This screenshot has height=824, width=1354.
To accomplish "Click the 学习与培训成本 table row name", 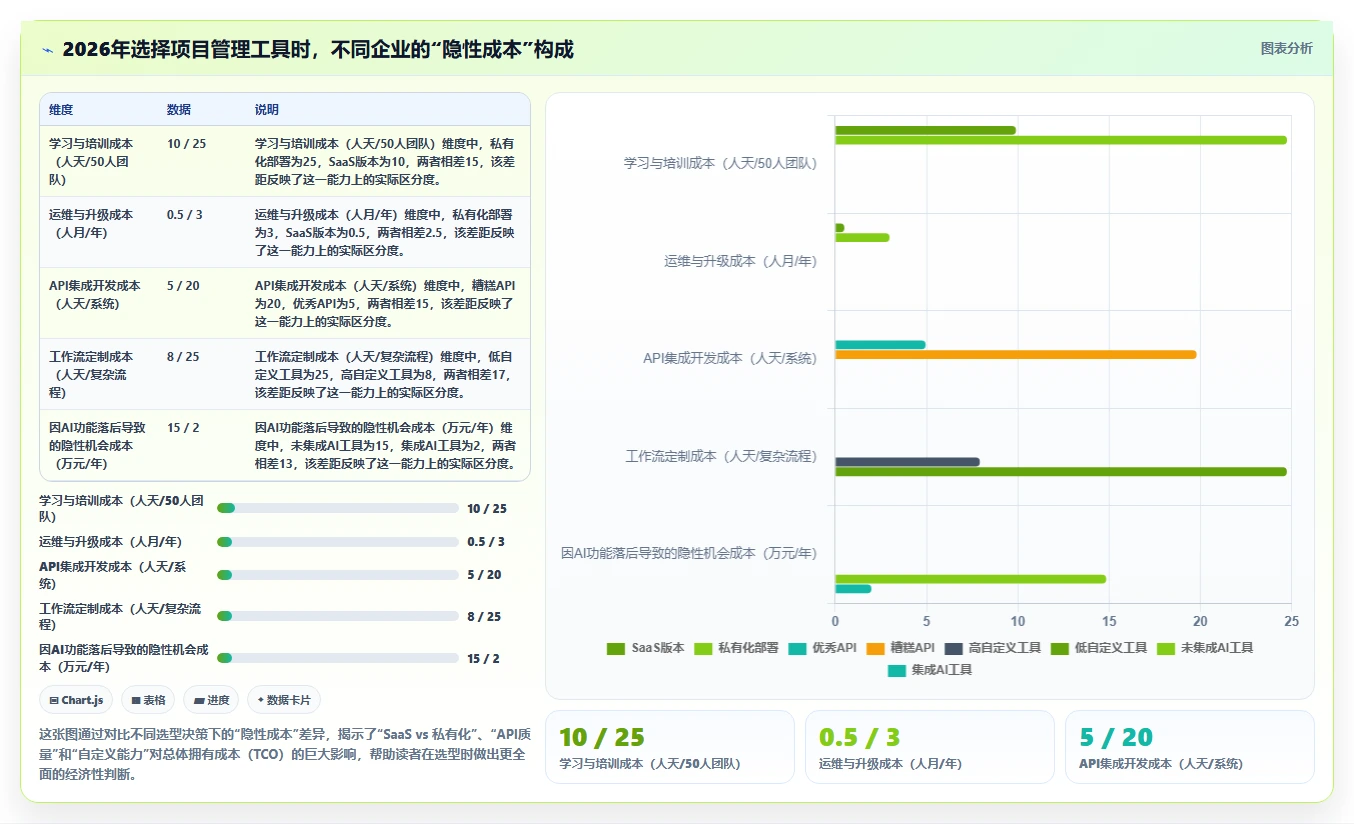I will pos(91,162).
